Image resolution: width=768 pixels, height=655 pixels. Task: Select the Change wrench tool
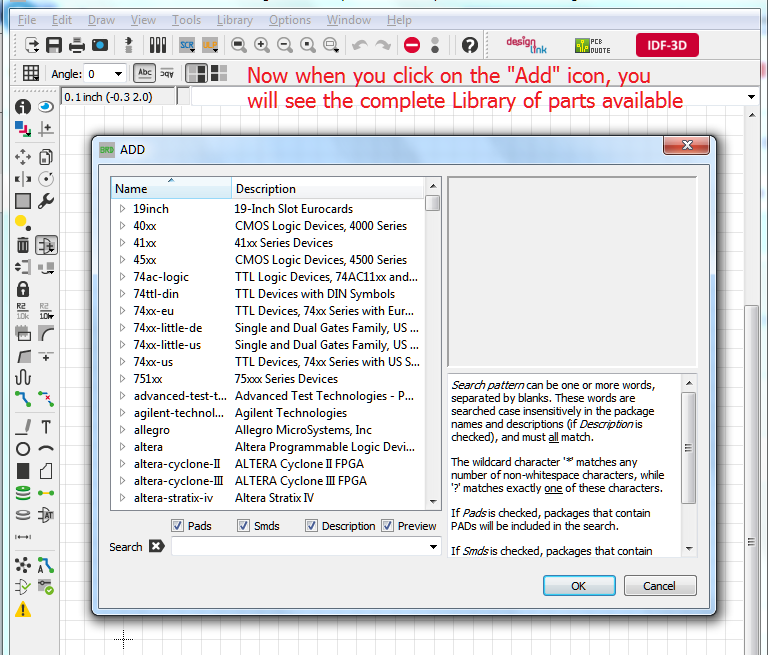46,201
